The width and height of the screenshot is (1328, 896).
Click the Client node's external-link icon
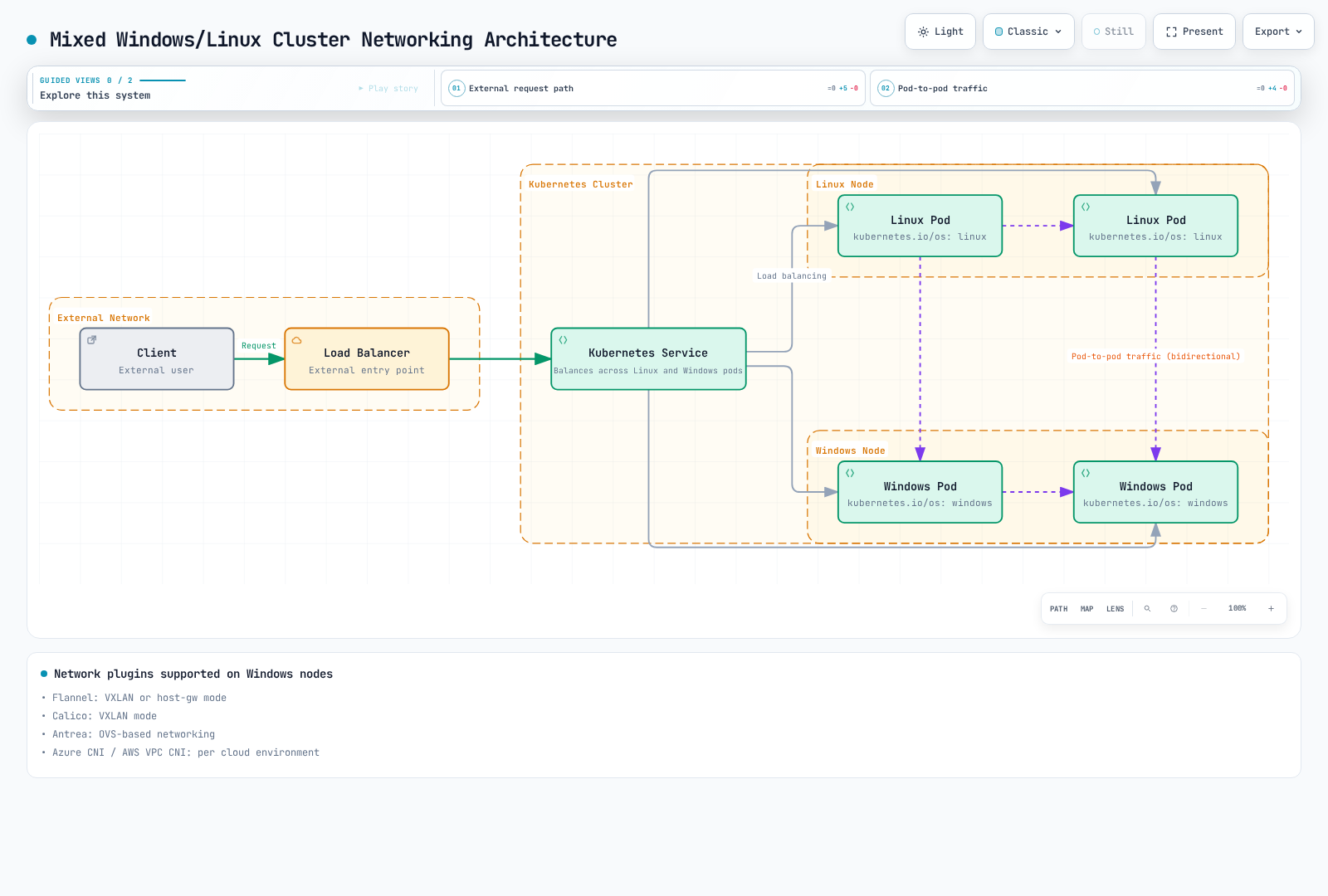click(x=92, y=339)
